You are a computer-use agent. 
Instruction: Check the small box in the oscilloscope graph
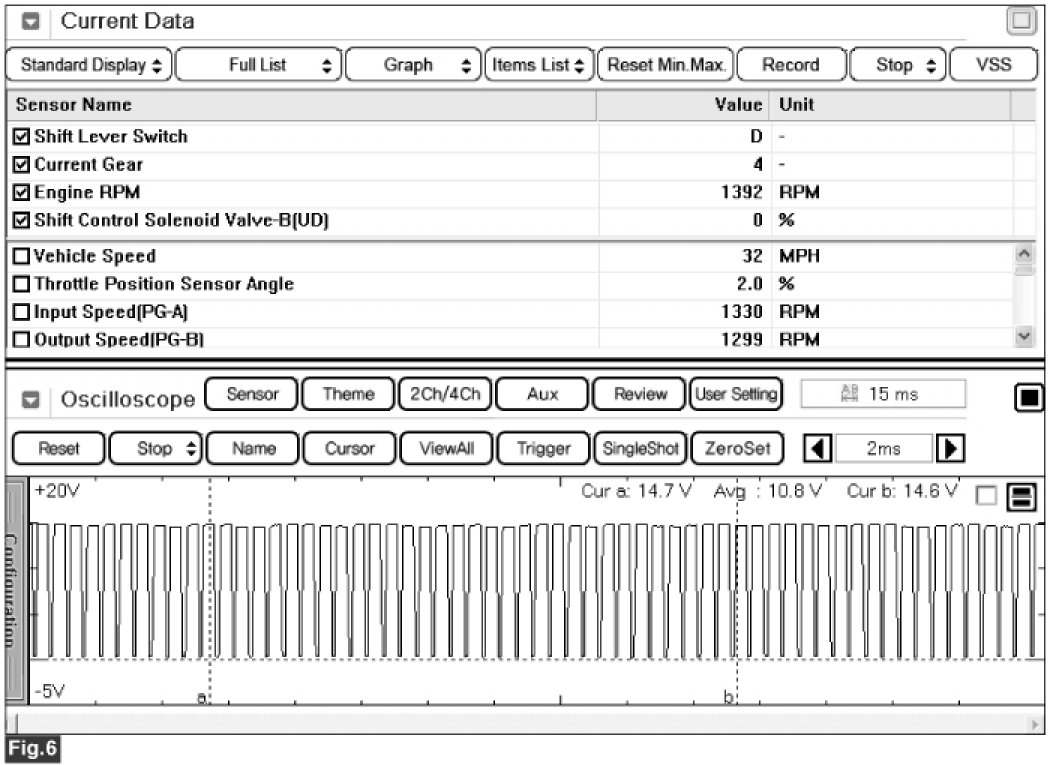(x=985, y=497)
